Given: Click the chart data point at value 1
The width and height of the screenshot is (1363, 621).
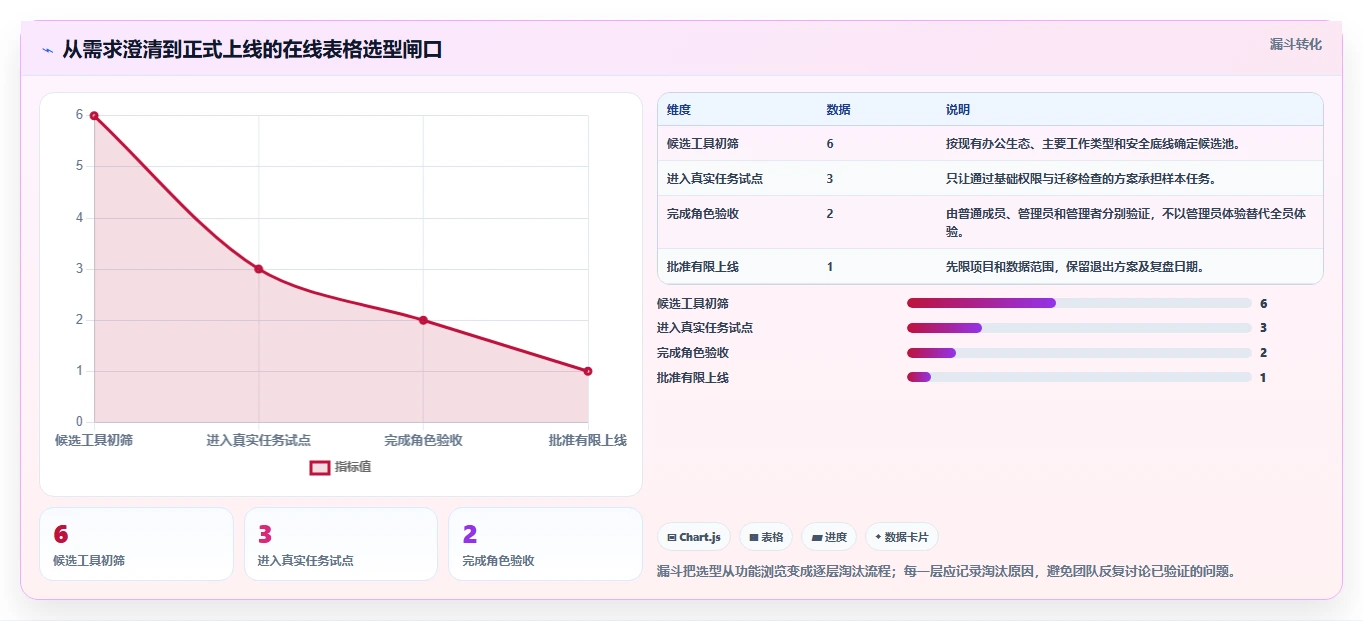Looking at the screenshot, I should pos(588,371).
